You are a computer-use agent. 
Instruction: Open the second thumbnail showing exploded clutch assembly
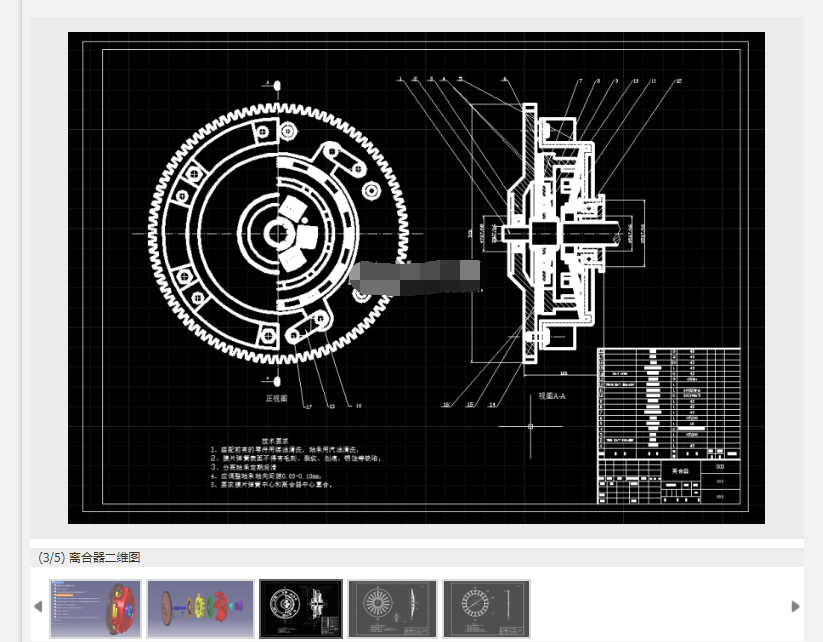pyautogui.click(x=200, y=609)
